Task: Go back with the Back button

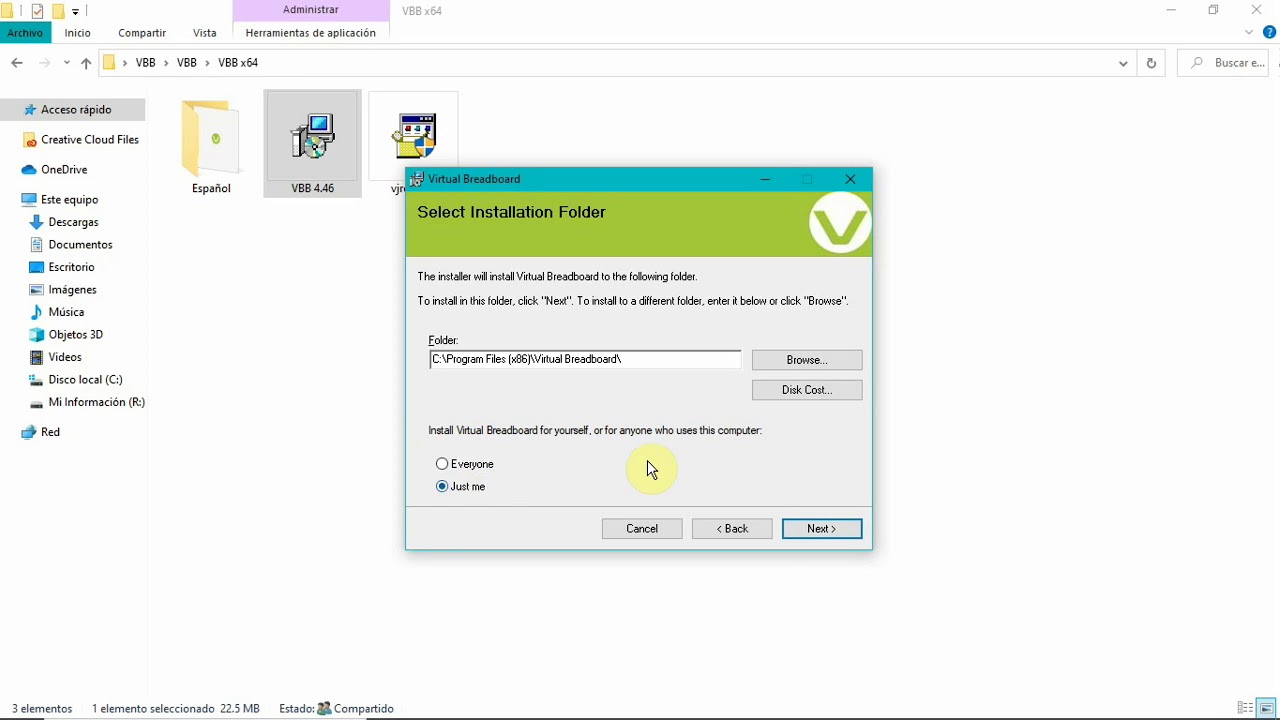Action: pos(732,529)
